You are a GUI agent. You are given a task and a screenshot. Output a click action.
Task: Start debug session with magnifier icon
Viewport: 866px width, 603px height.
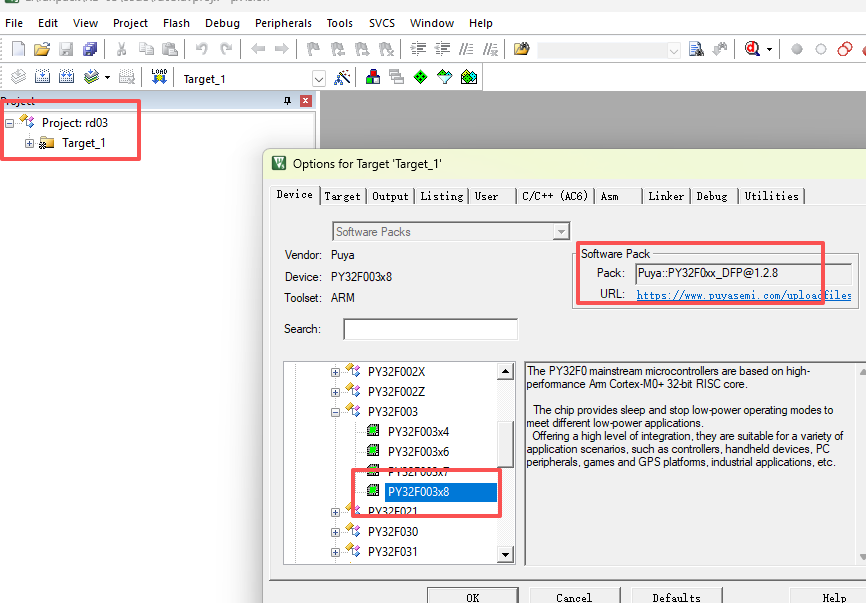[752, 49]
